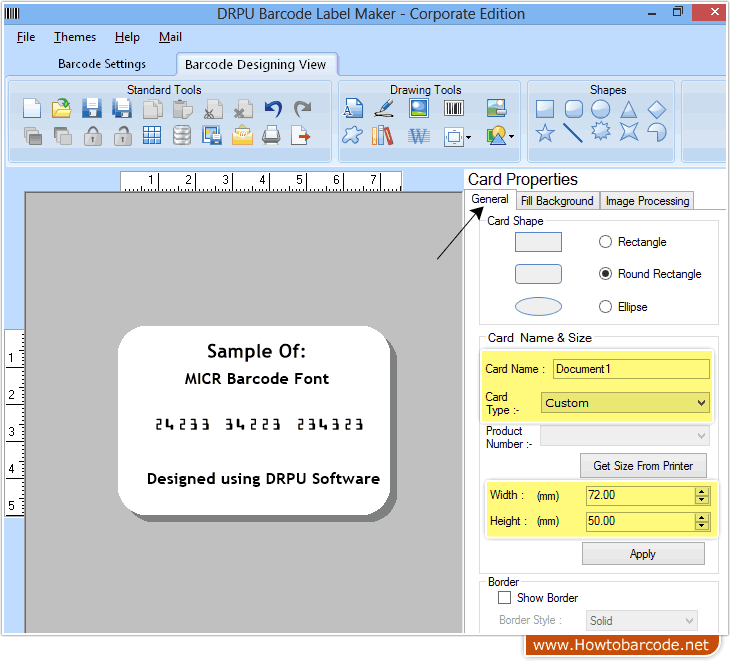
Task: Draw a diagonal line from the Shapes panel
Action: click(573, 133)
